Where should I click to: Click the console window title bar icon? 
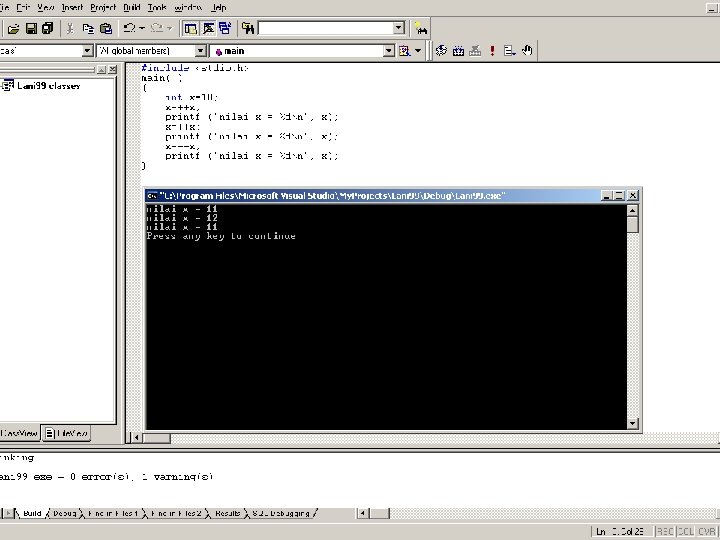(x=152, y=196)
